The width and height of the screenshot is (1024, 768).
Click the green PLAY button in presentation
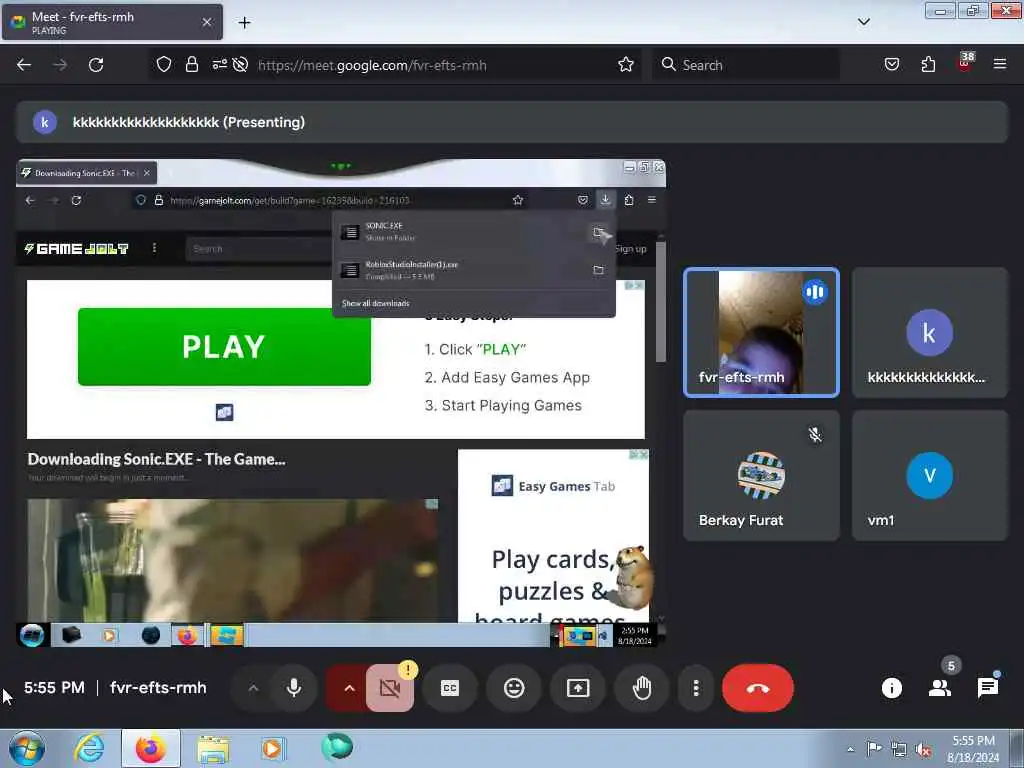coord(224,347)
